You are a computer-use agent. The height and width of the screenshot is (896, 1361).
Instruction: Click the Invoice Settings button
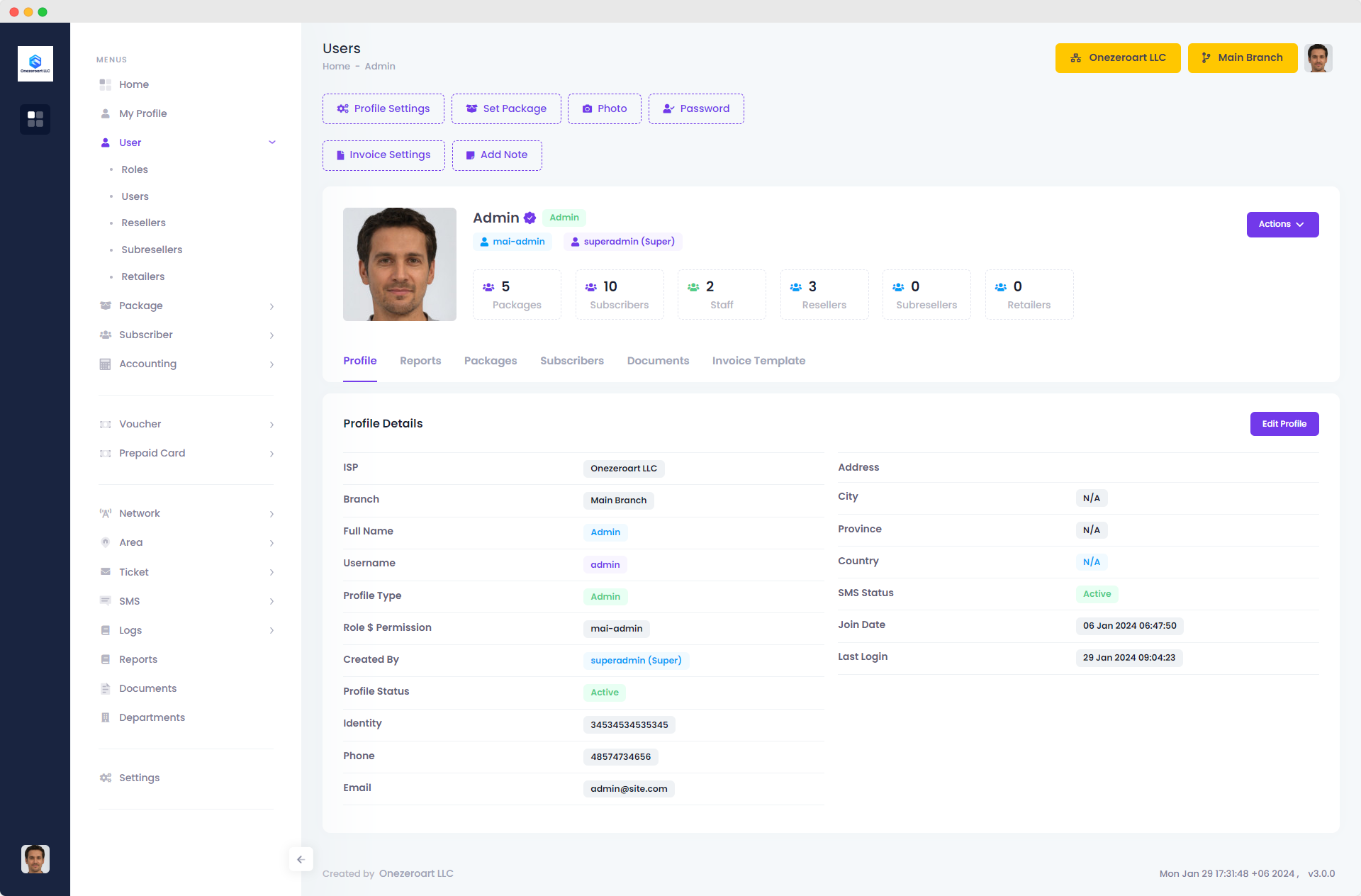coord(383,155)
